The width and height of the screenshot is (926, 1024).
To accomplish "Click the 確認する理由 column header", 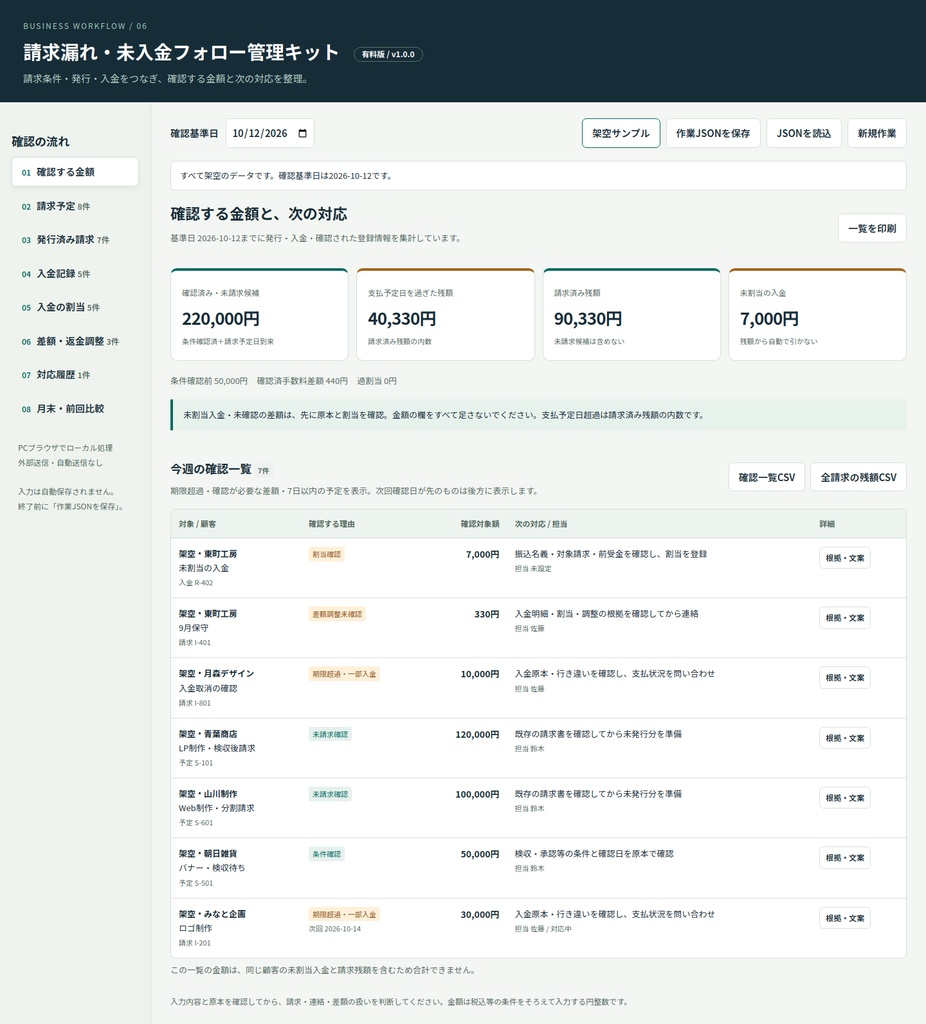I will tap(332, 524).
